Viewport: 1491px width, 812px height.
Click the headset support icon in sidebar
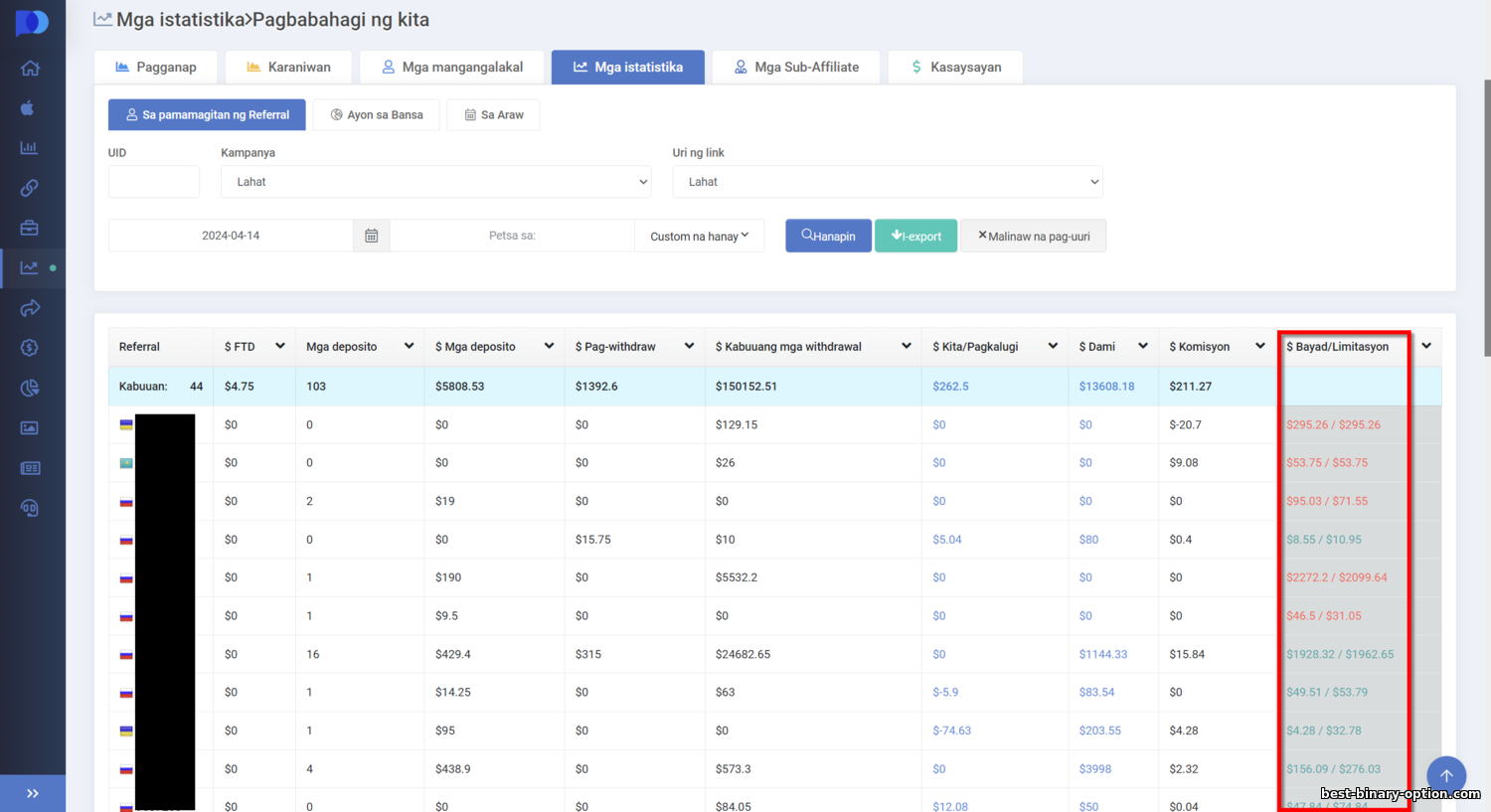click(30, 508)
